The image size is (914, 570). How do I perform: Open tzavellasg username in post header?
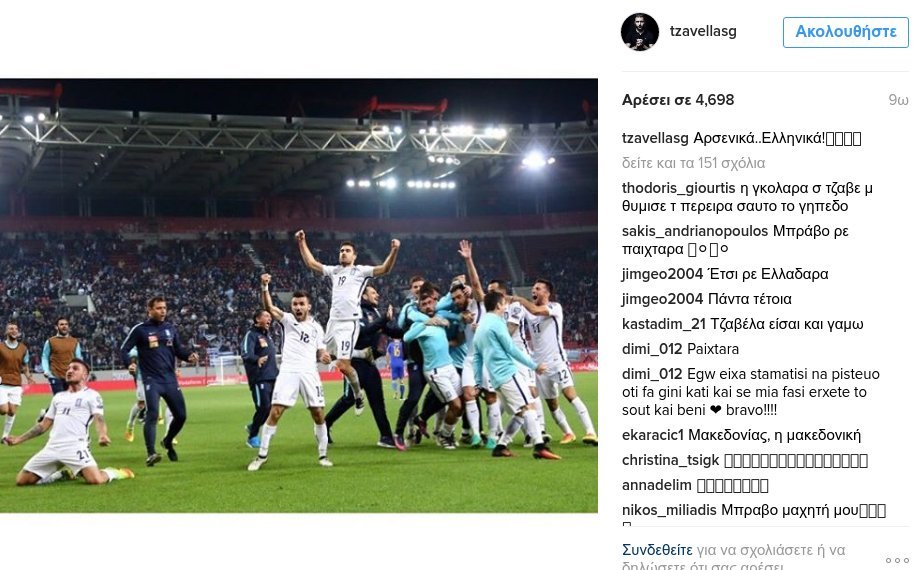(703, 31)
